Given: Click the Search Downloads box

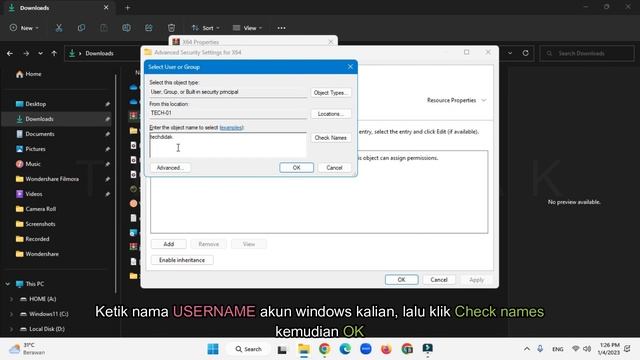Looking at the screenshot, I should [x=587, y=53].
